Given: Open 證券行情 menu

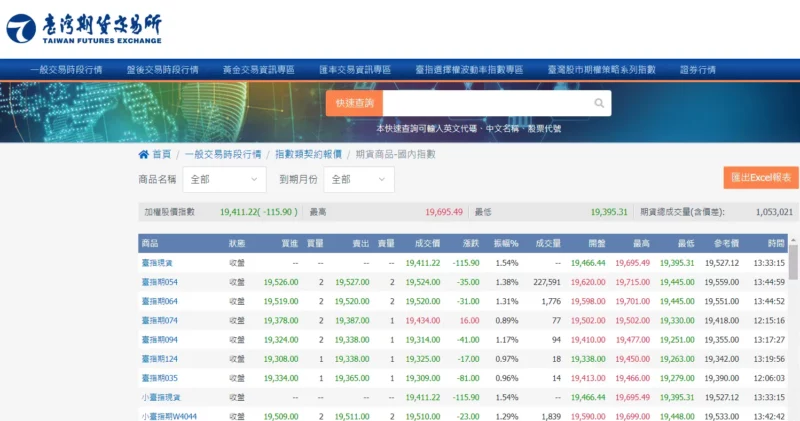Looking at the screenshot, I should [x=697, y=70].
